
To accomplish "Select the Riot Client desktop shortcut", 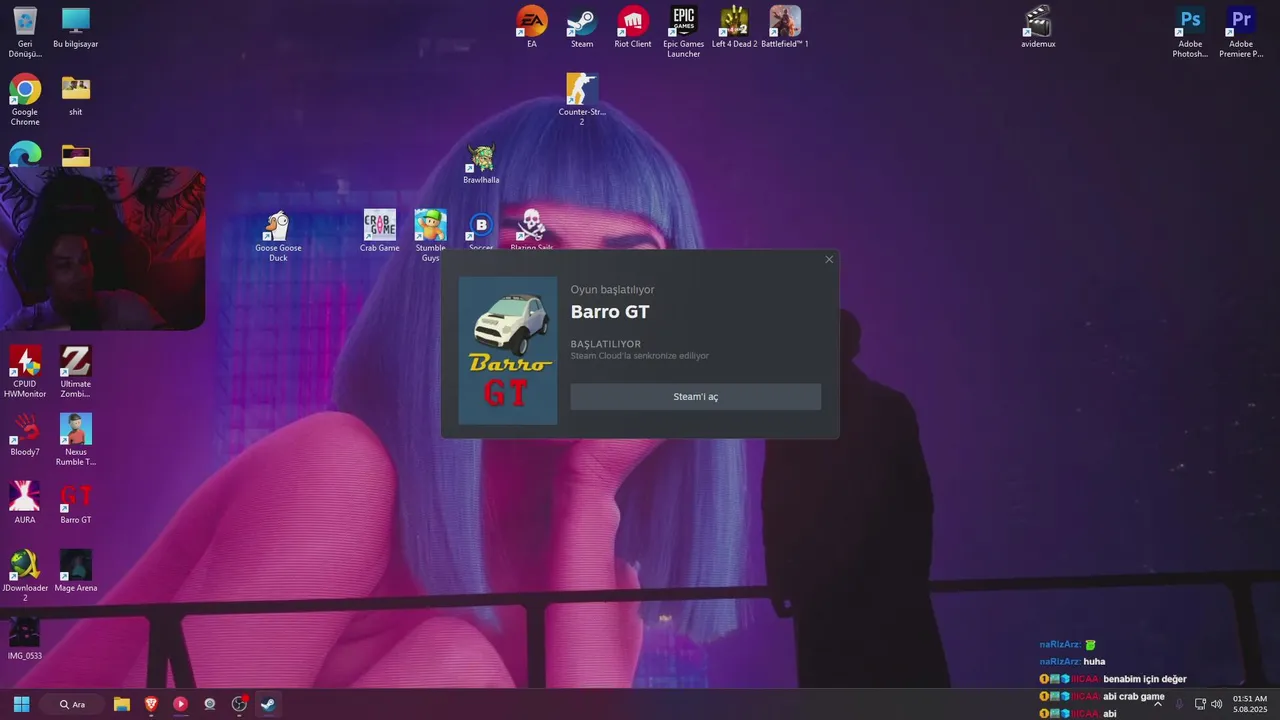I will (633, 27).
